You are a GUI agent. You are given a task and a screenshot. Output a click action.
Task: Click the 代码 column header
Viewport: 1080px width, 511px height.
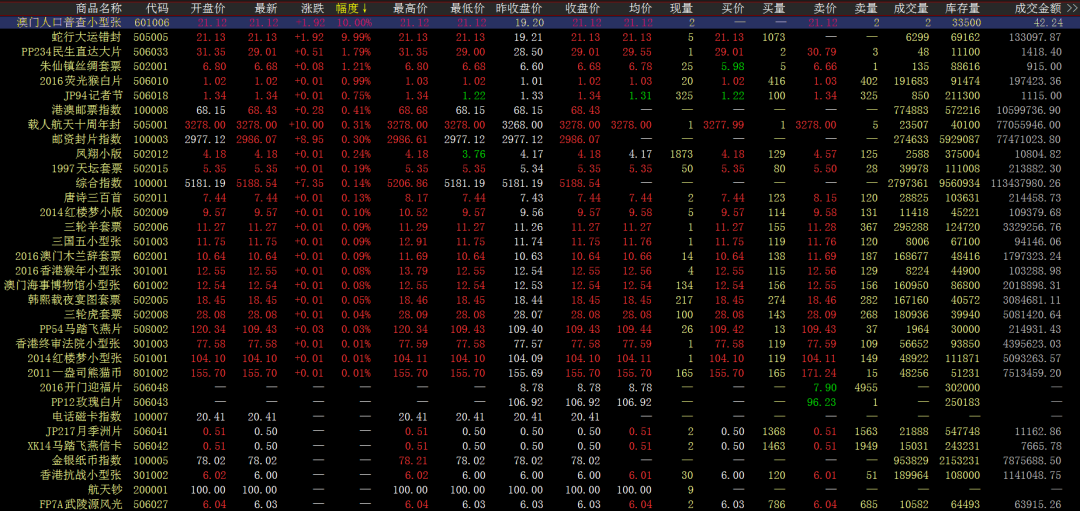click(x=156, y=8)
